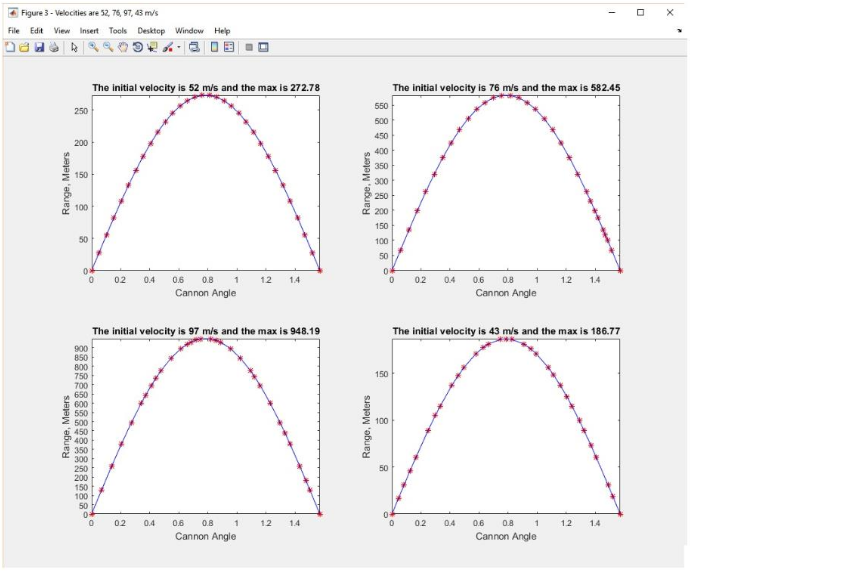Click 'Range, Meters' label of the 52 m/s plot
Viewport: 849px width, 573px height.
(66, 184)
